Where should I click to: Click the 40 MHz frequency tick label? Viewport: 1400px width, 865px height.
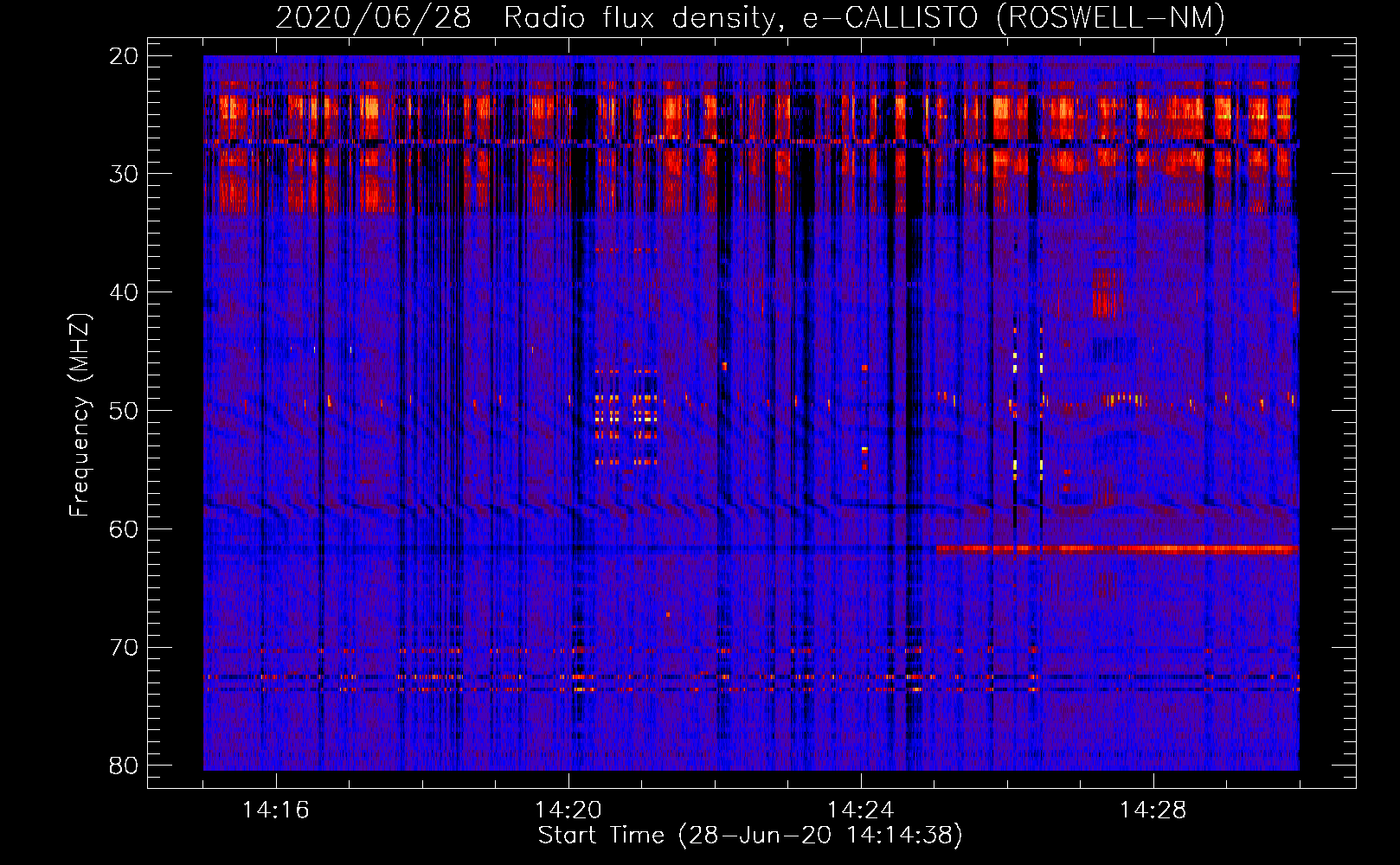[x=125, y=292]
